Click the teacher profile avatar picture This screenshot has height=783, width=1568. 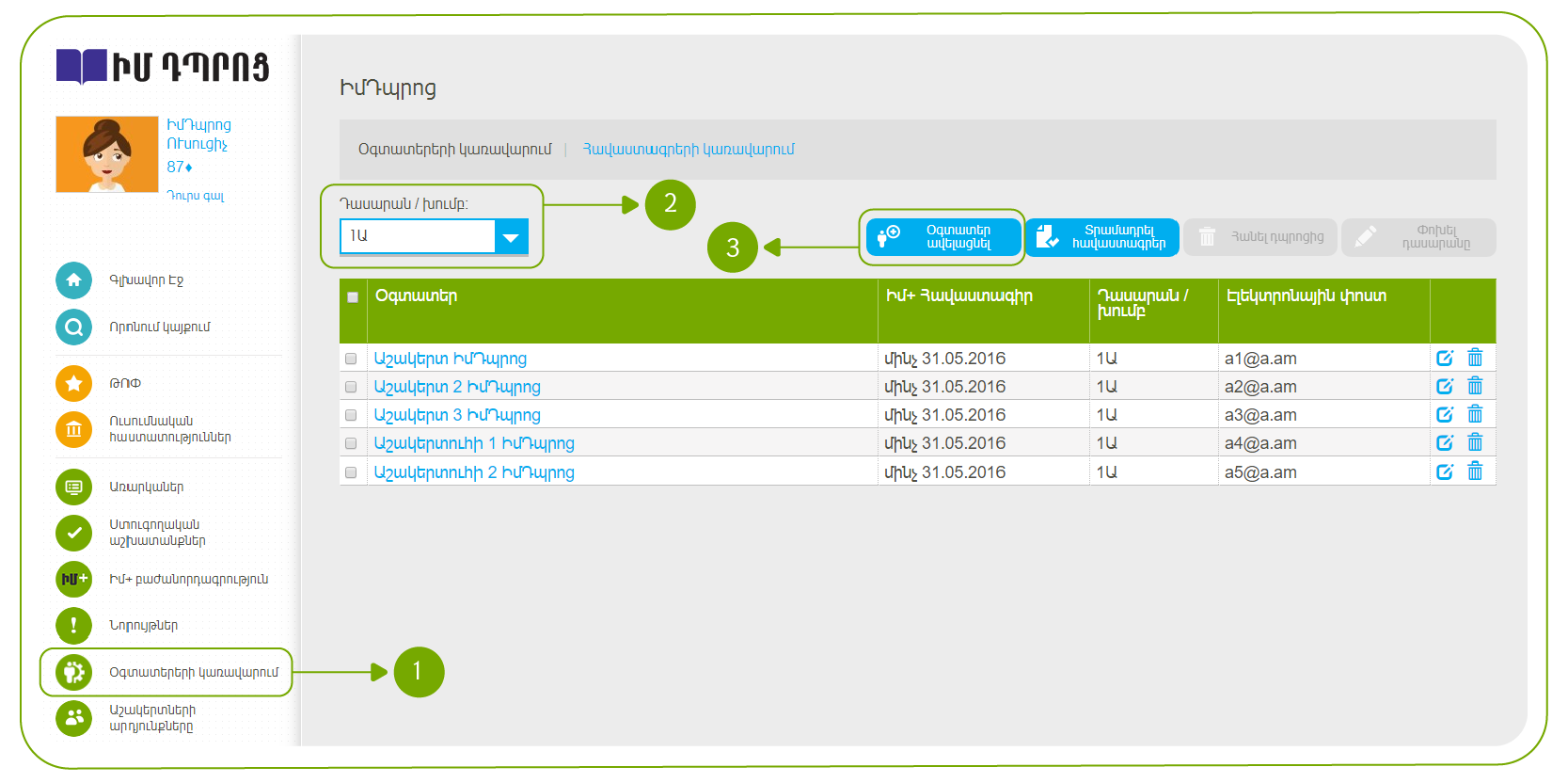tap(106, 154)
